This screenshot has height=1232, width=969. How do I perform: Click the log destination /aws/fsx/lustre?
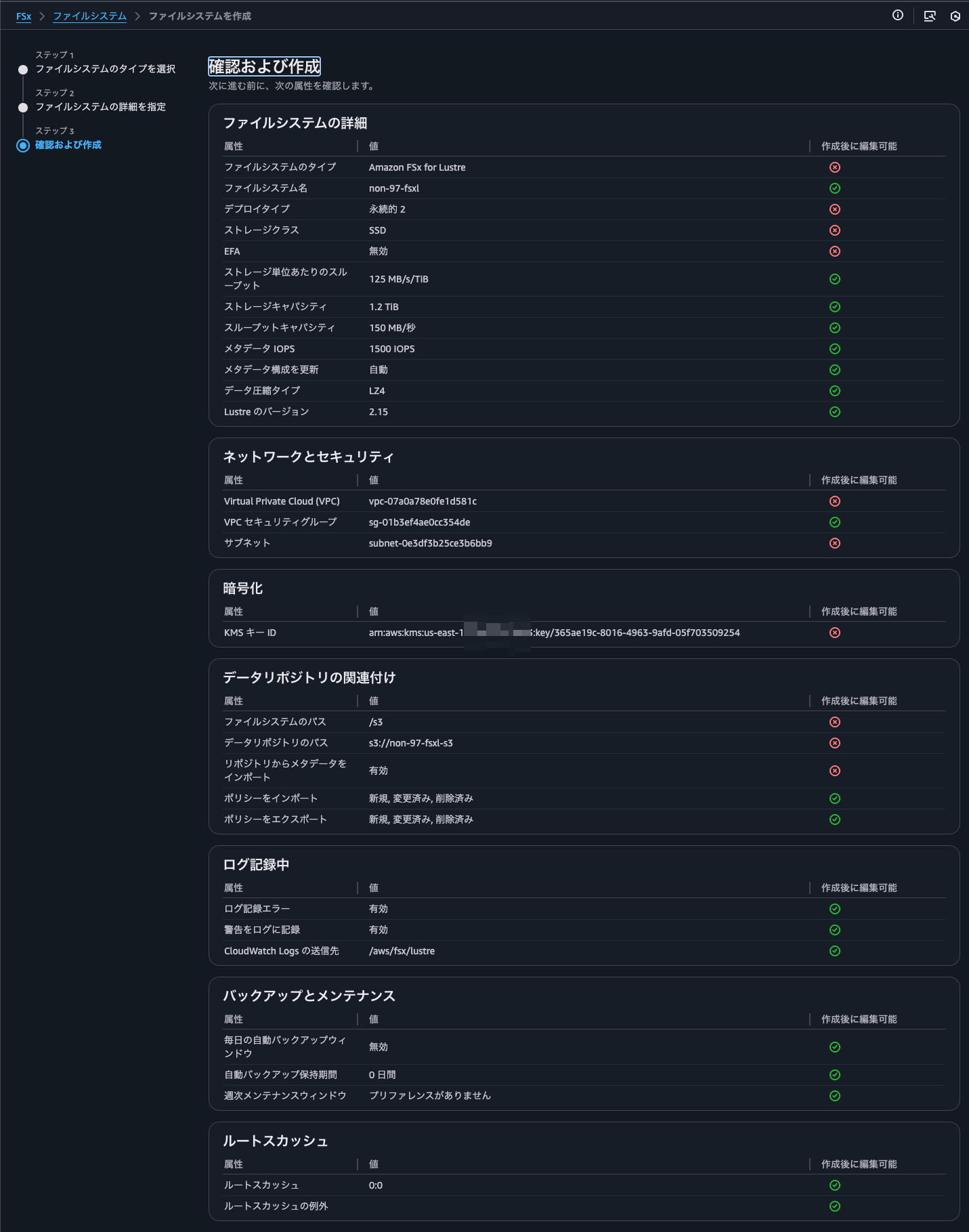(x=402, y=951)
